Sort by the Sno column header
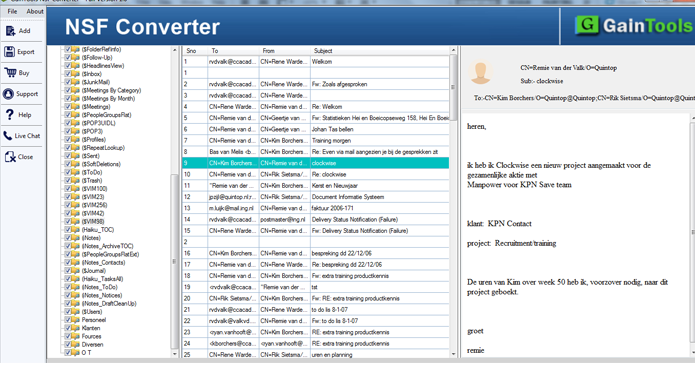Viewport: 695px width, 366px height. coord(195,51)
